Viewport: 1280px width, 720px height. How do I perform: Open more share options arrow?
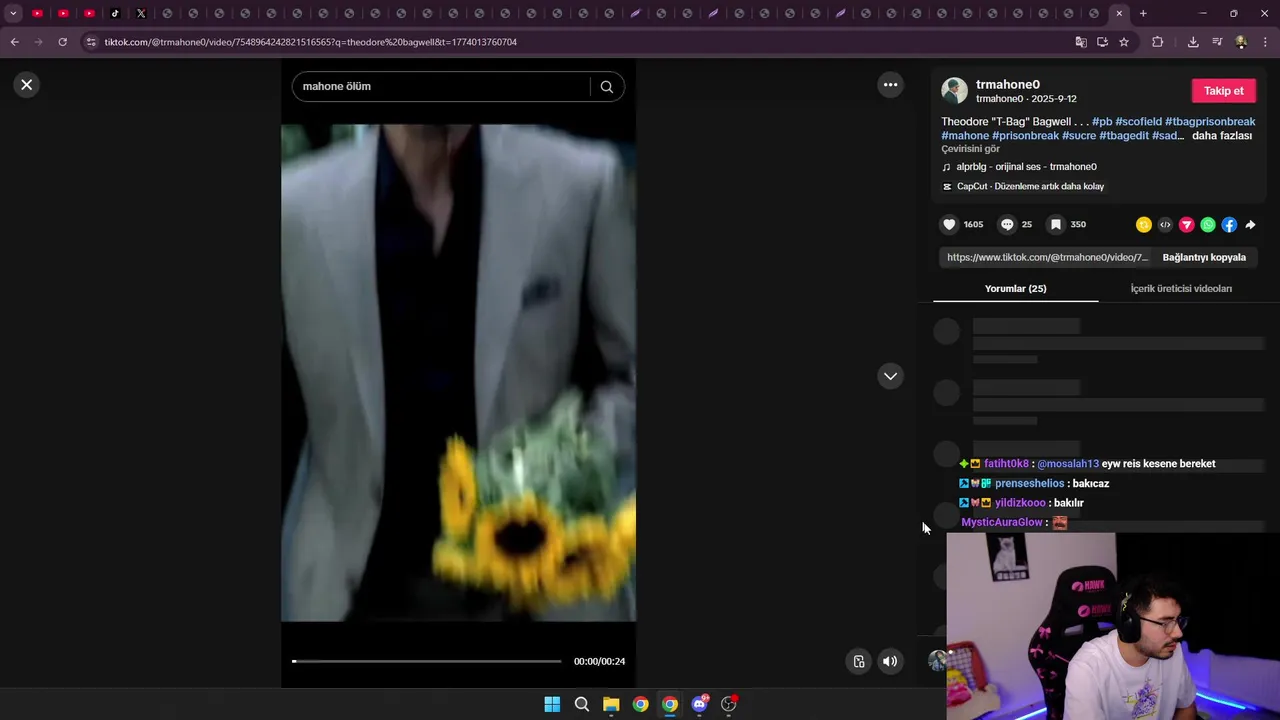coord(1250,225)
